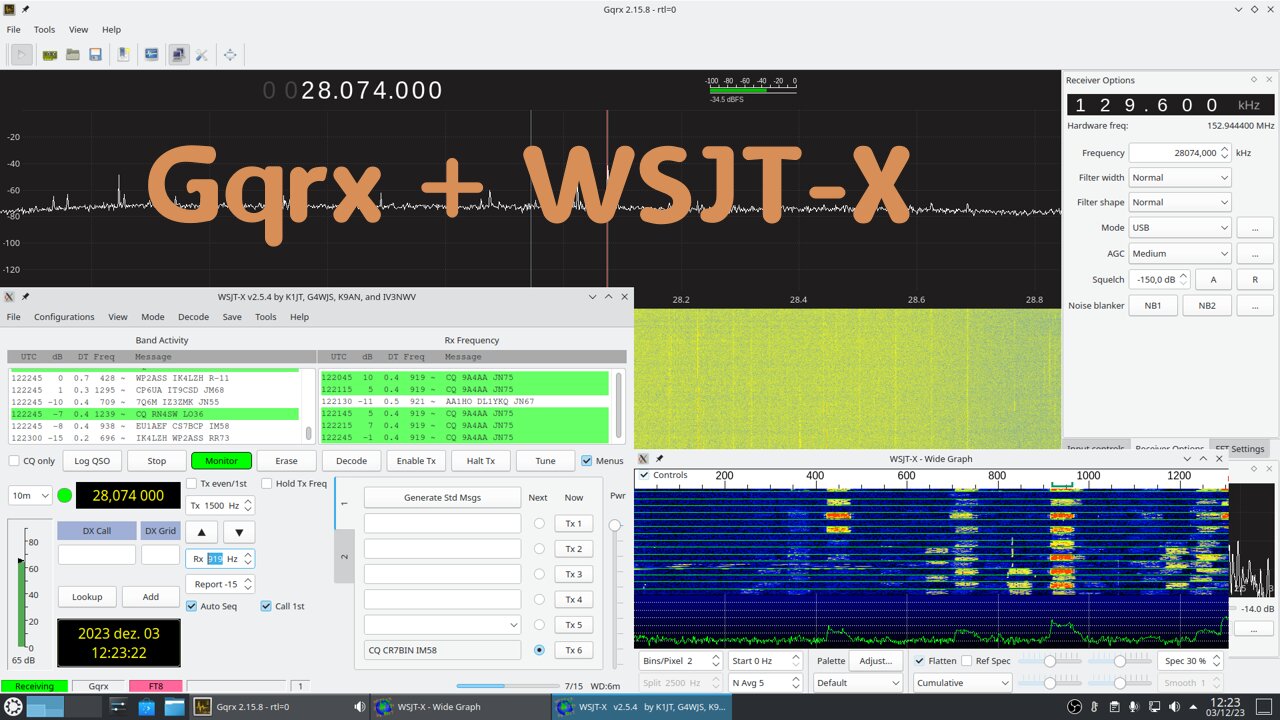Click Generate Std Msgs button
This screenshot has width=1280, height=720.
[x=442, y=497]
